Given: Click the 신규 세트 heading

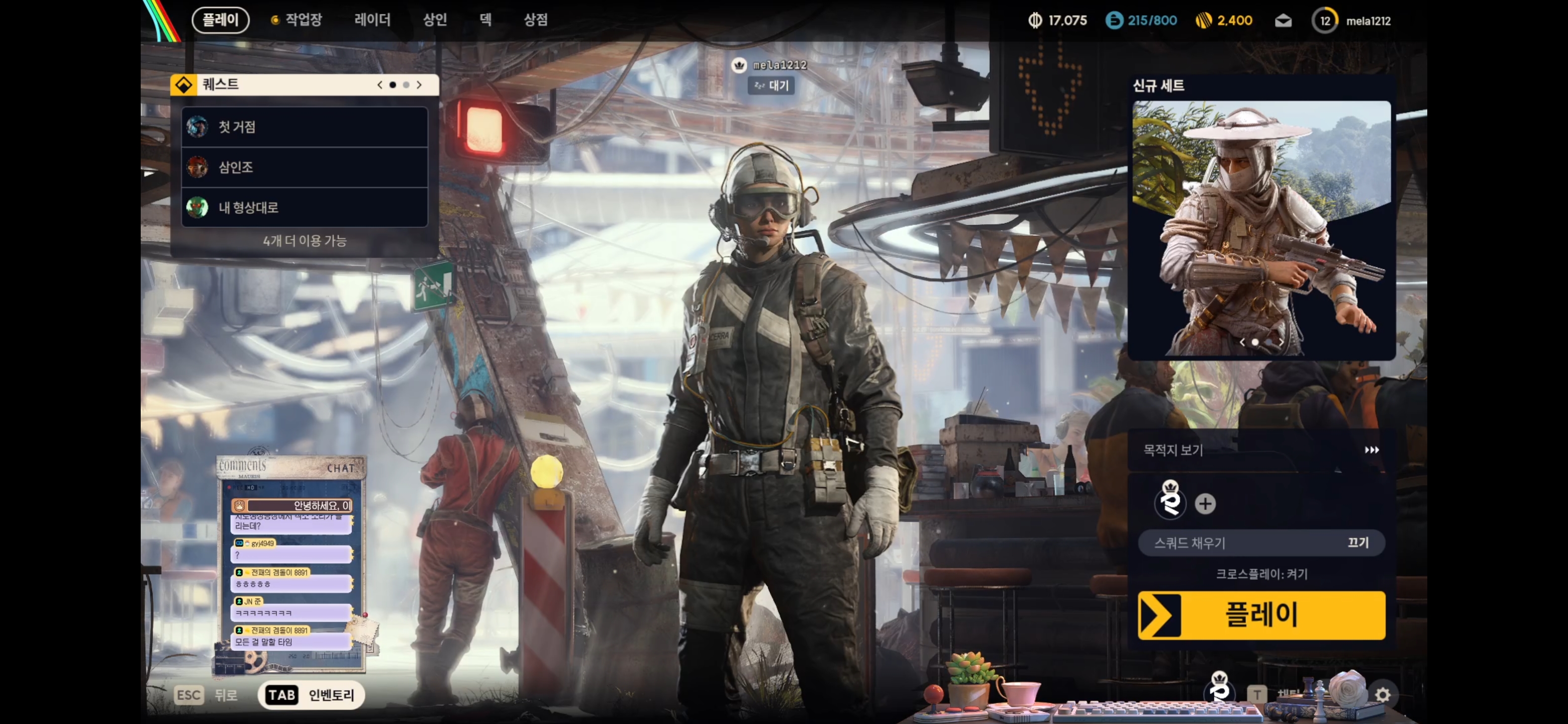Looking at the screenshot, I should click(1158, 86).
